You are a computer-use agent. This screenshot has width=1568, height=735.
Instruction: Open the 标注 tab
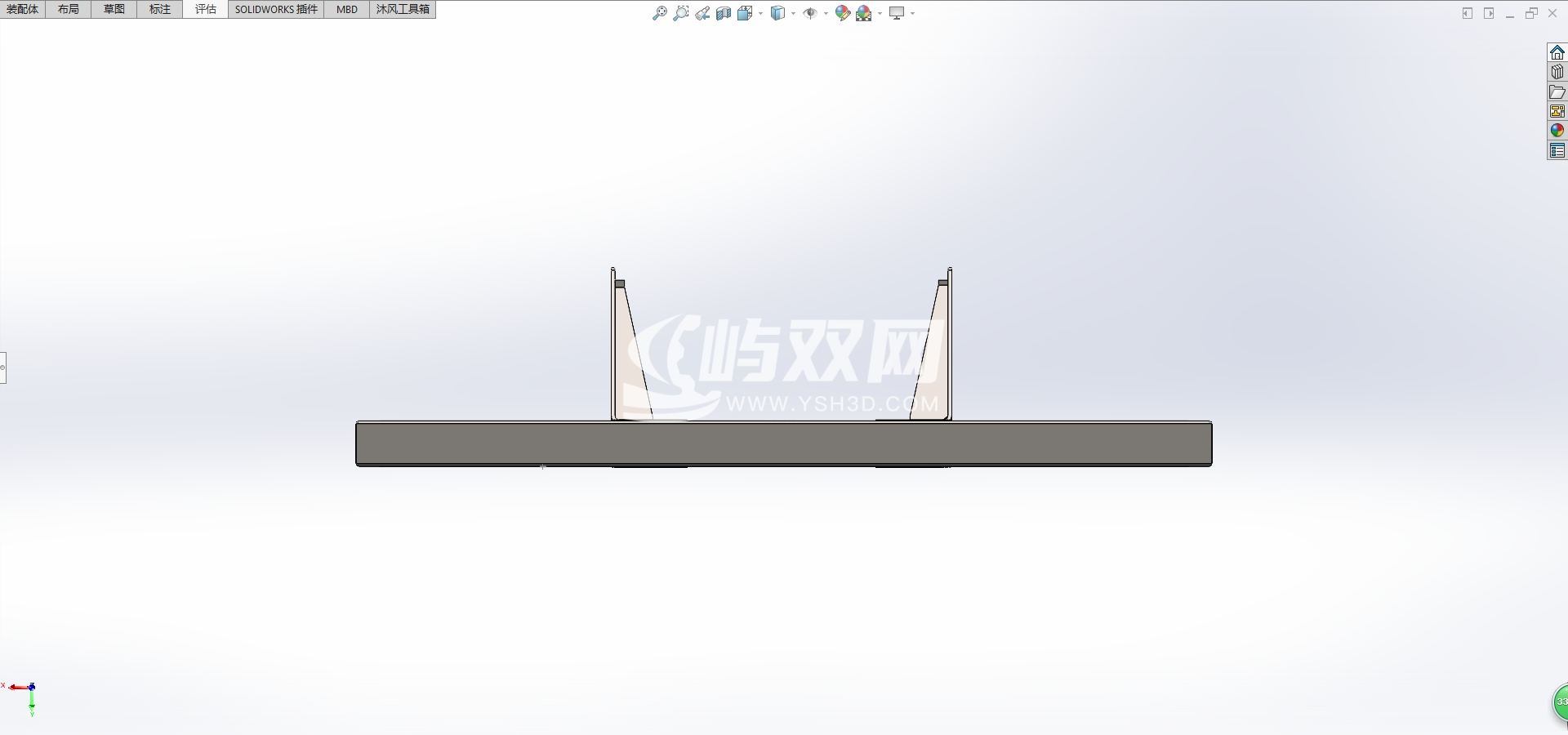pyautogui.click(x=160, y=9)
